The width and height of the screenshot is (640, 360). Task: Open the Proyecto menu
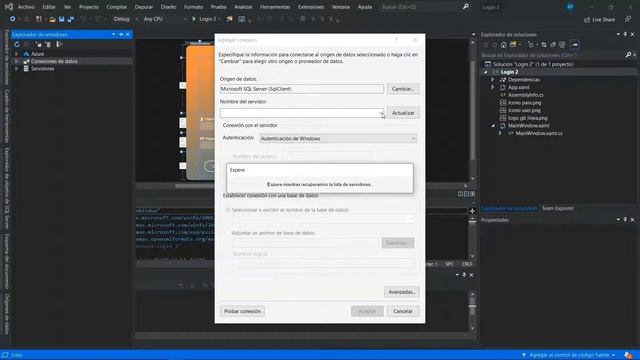89,7
